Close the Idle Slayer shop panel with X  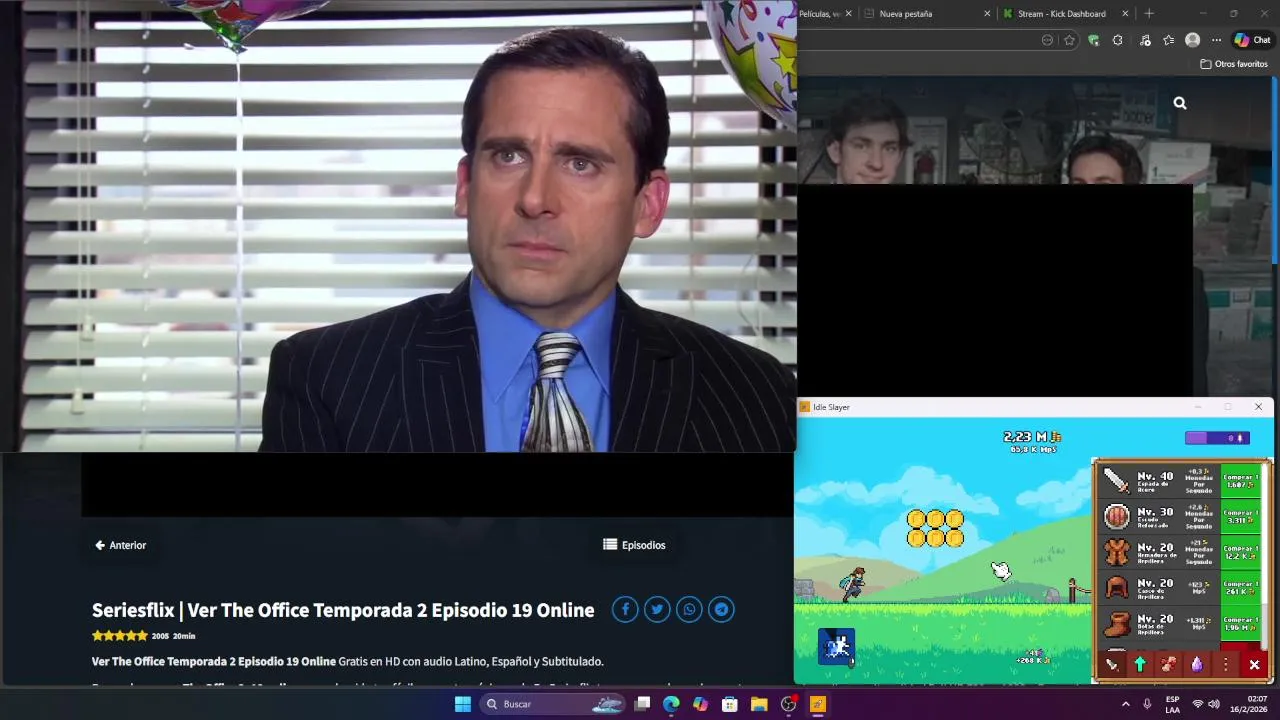pos(1254,665)
